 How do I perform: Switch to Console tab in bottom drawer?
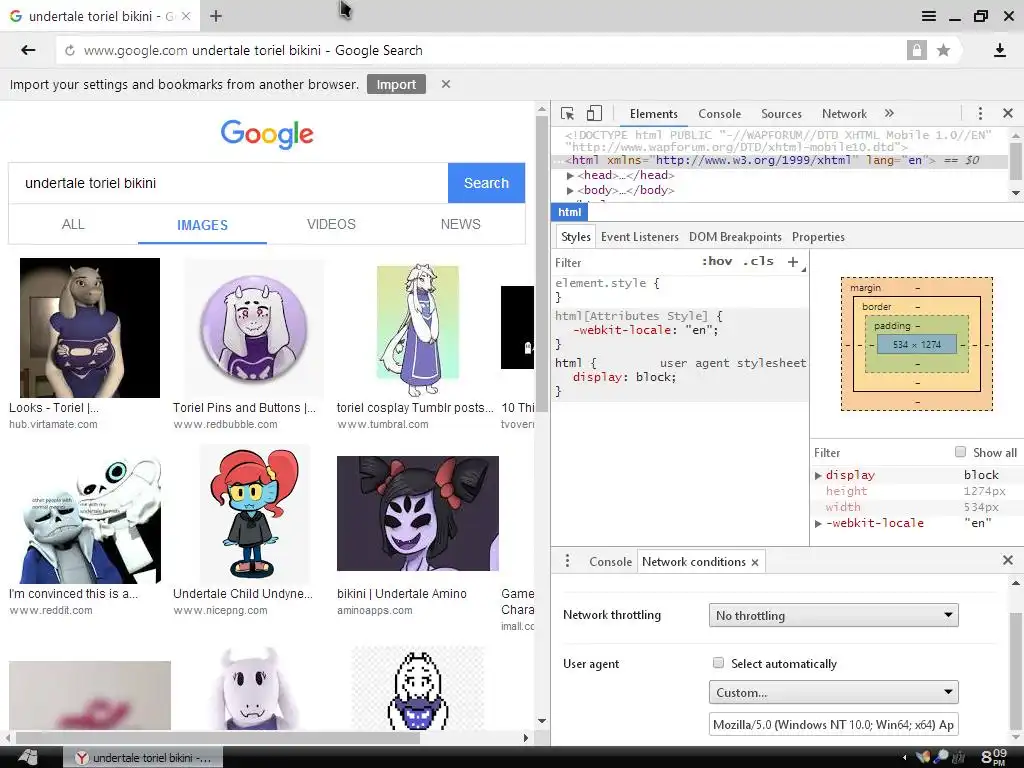[610, 562]
